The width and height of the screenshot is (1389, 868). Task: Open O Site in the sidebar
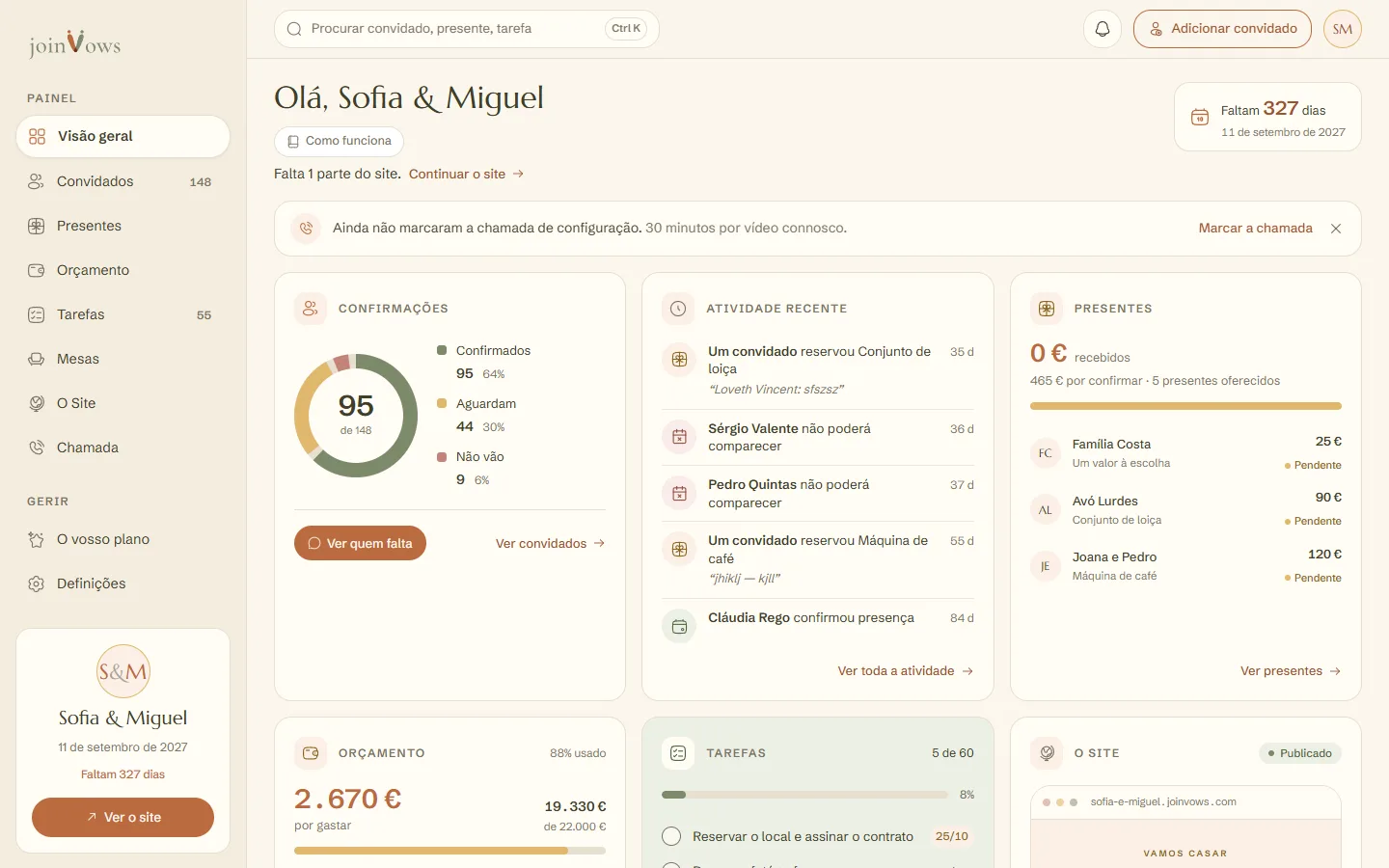click(123, 403)
